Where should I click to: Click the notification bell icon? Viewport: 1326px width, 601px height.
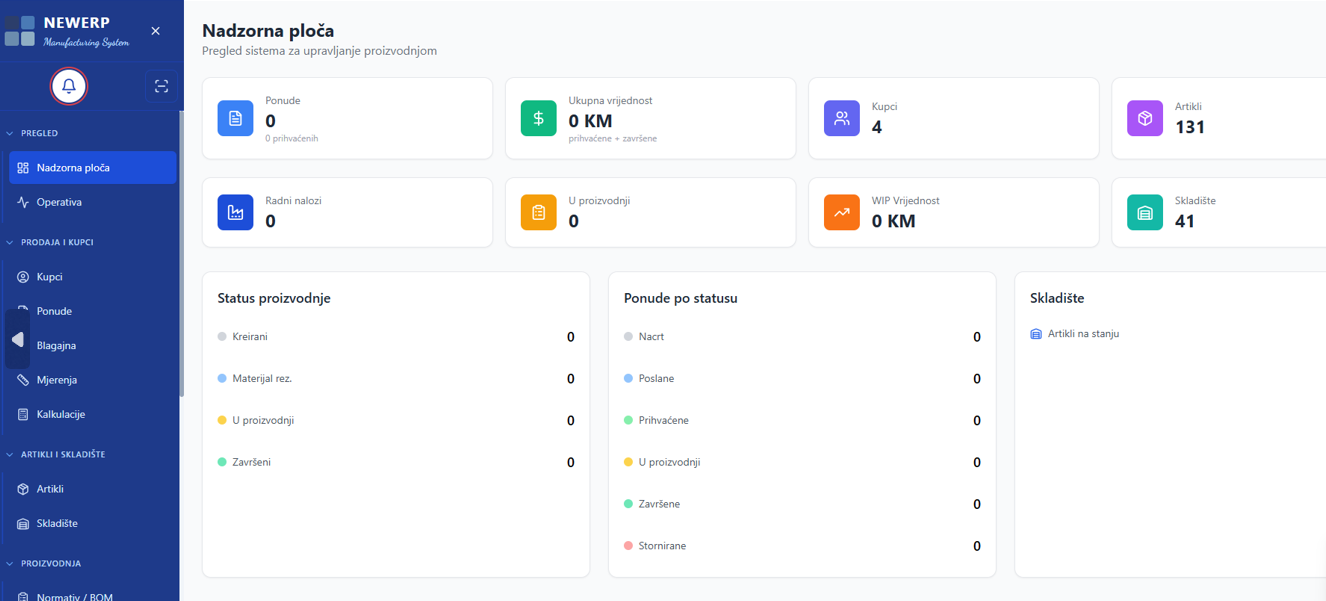[69, 86]
